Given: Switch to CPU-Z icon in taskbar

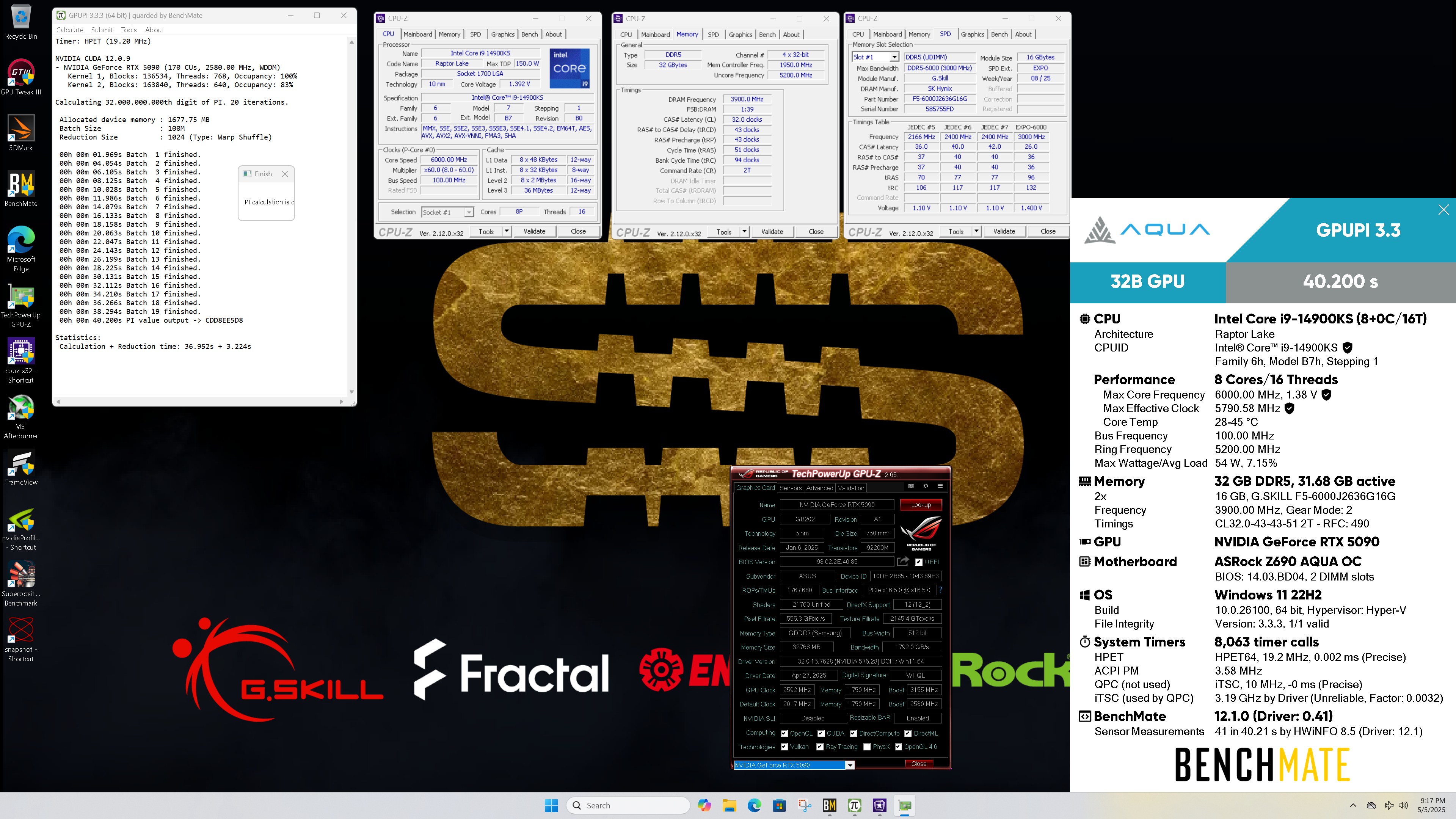Looking at the screenshot, I should 880,805.
